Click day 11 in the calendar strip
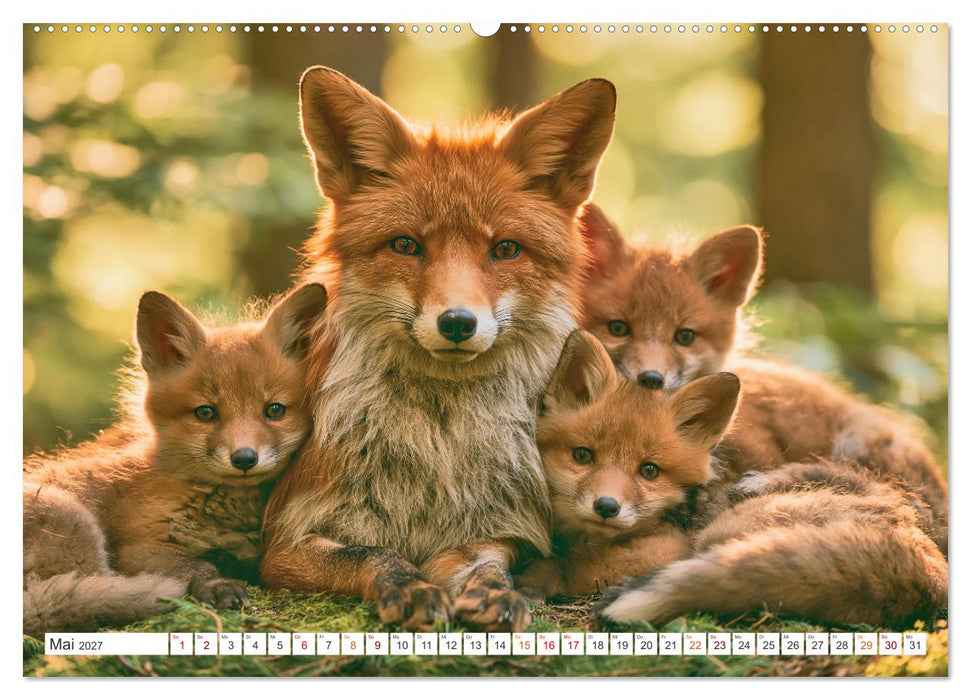The image size is (971, 700). click(x=426, y=644)
